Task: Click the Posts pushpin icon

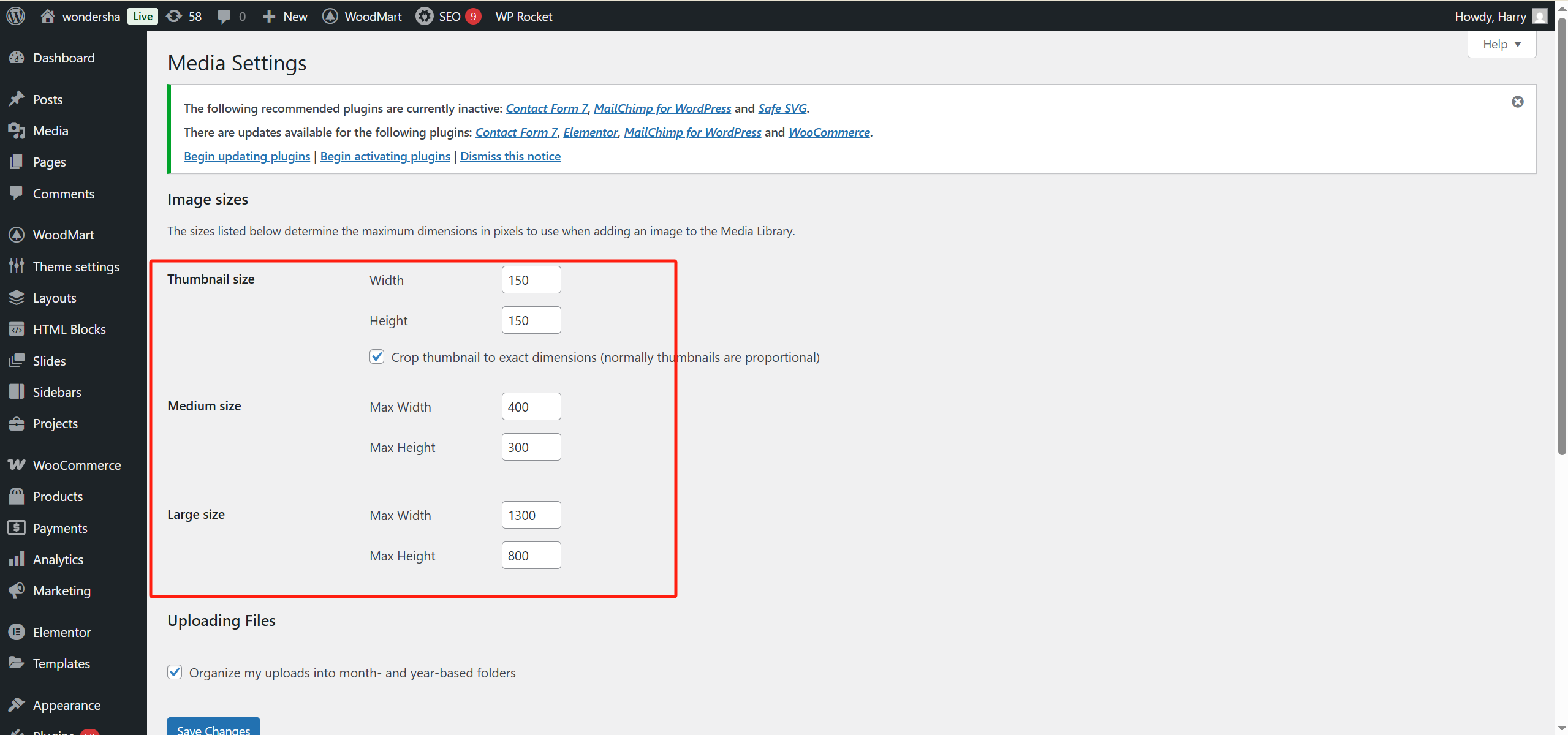Action: pyautogui.click(x=17, y=99)
